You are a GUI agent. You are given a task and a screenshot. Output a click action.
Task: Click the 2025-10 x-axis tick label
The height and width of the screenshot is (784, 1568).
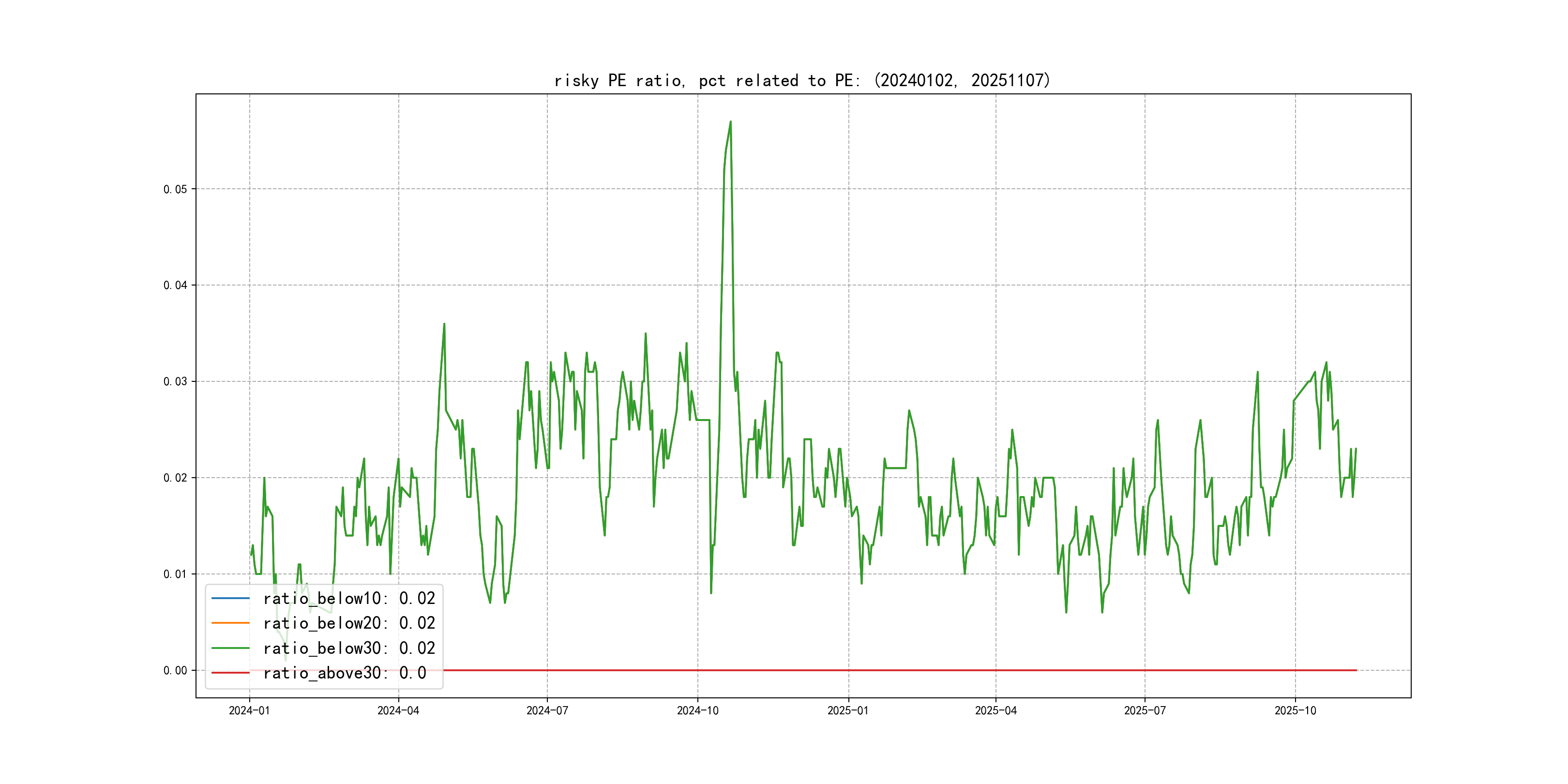click(x=1296, y=711)
